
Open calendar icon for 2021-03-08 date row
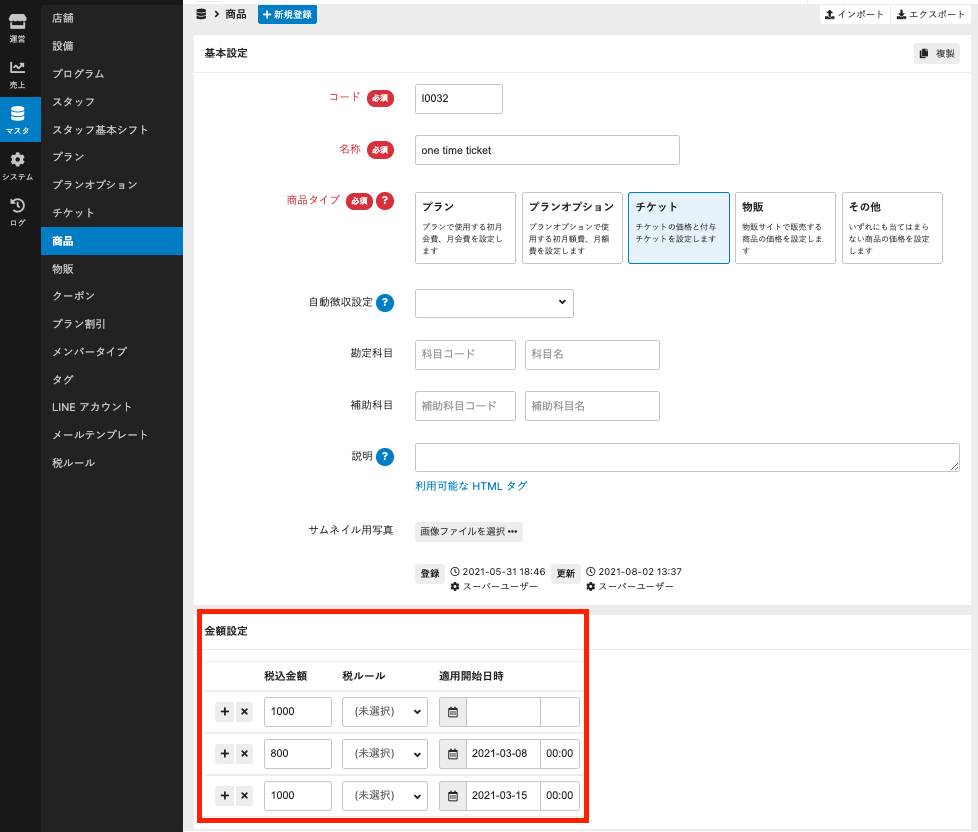point(453,753)
